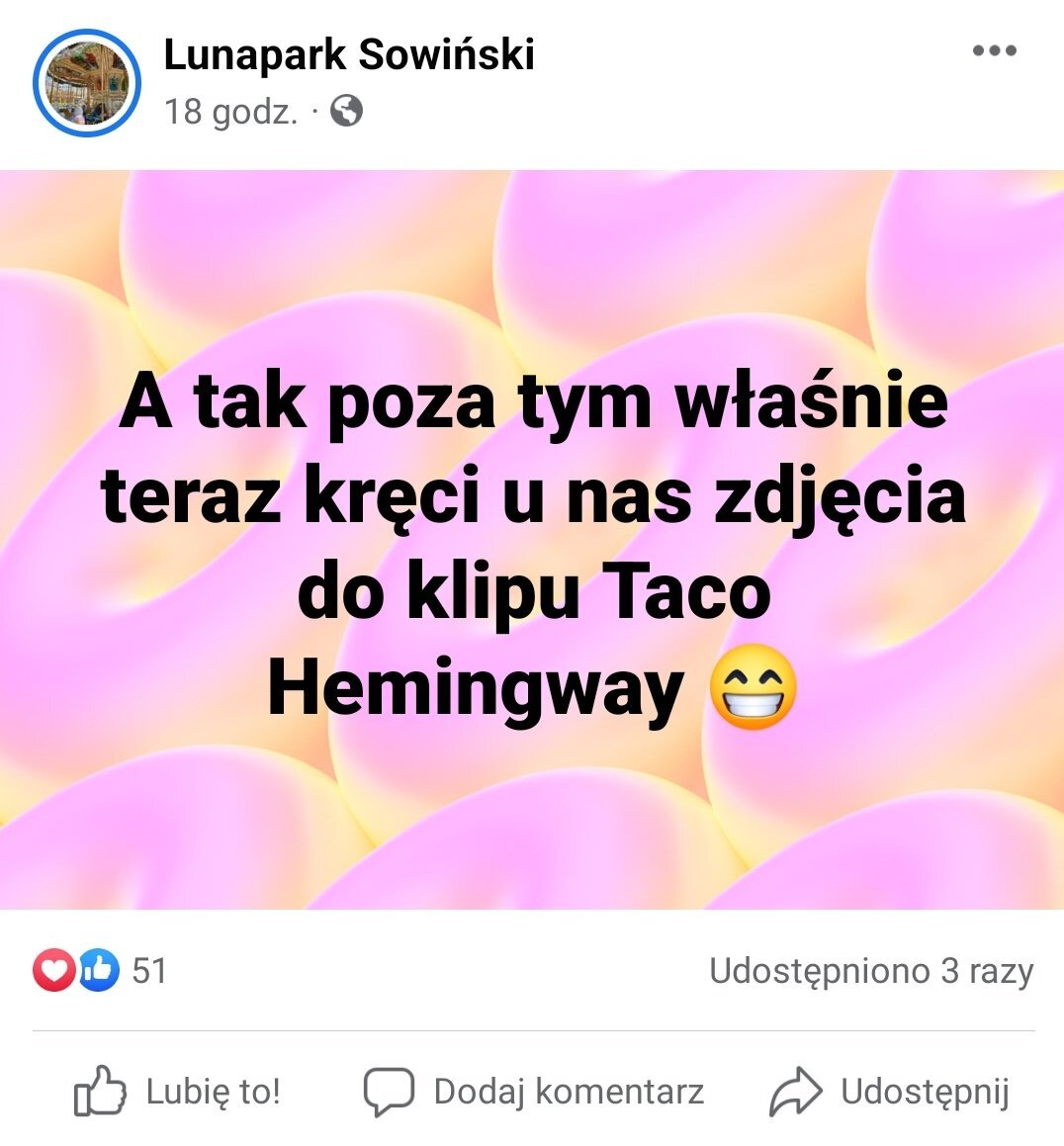Open the three-dot post options menu
The height and width of the screenshot is (1146, 1064).
(x=995, y=50)
